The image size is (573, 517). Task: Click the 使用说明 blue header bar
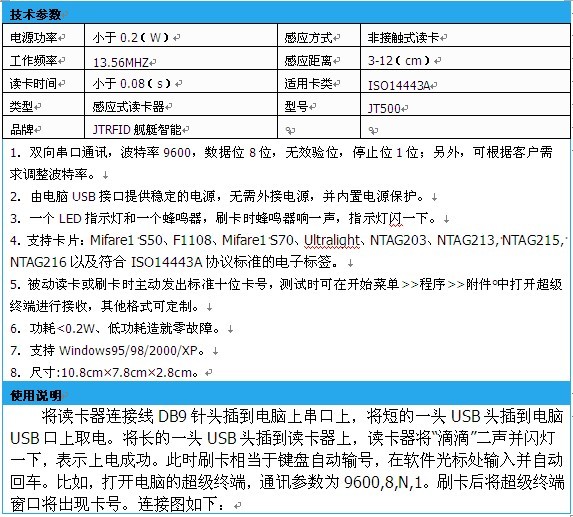click(286, 394)
